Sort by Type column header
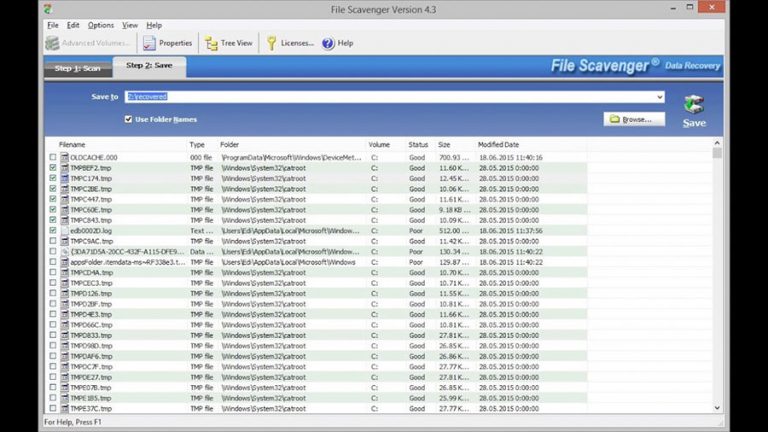The height and width of the screenshot is (432, 768). (x=197, y=144)
